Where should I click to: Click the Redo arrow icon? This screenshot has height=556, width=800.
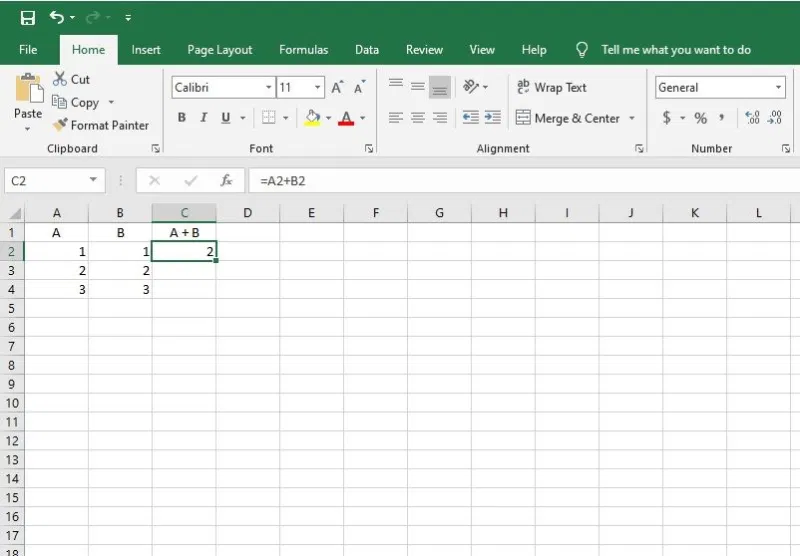93,18
